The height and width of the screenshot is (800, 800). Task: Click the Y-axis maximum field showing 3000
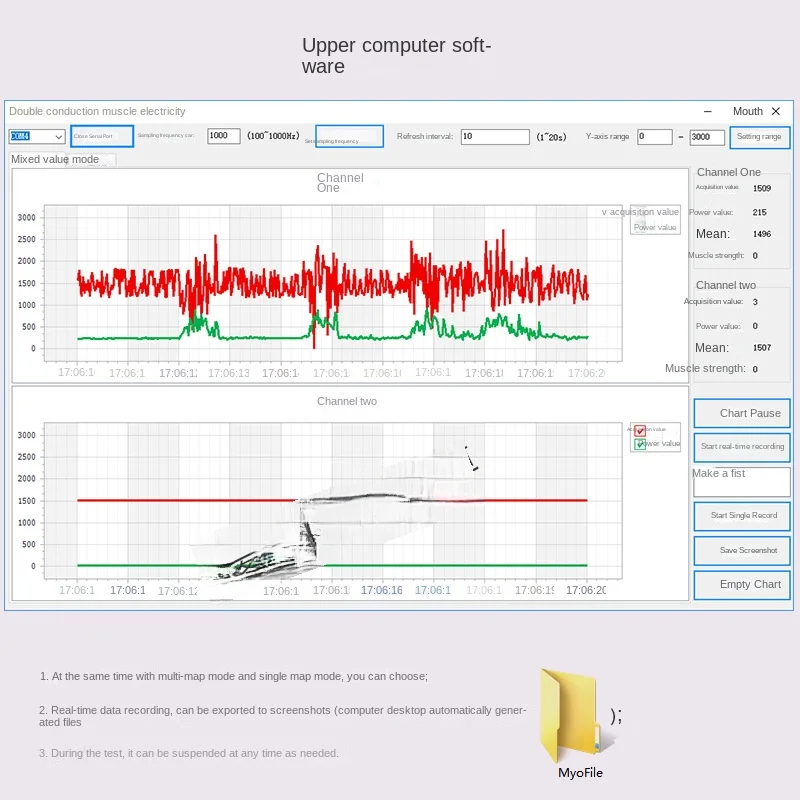707,137
